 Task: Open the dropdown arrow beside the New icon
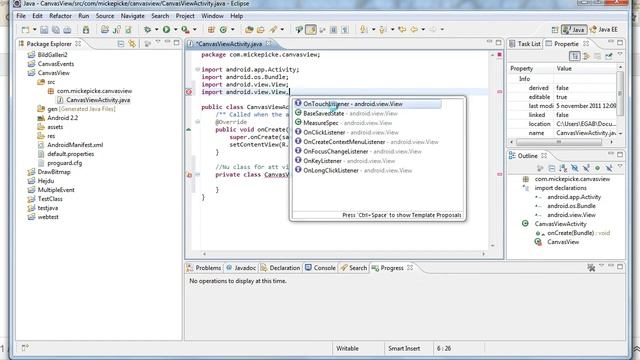coord(34,29)
